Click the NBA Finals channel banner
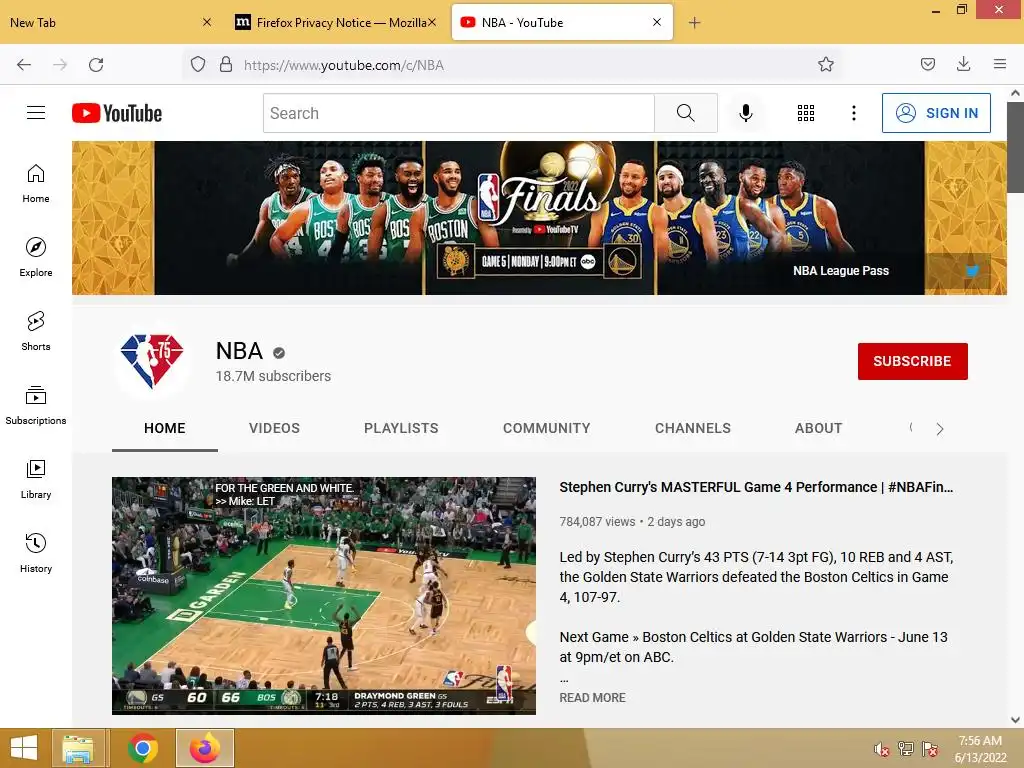 539,218
